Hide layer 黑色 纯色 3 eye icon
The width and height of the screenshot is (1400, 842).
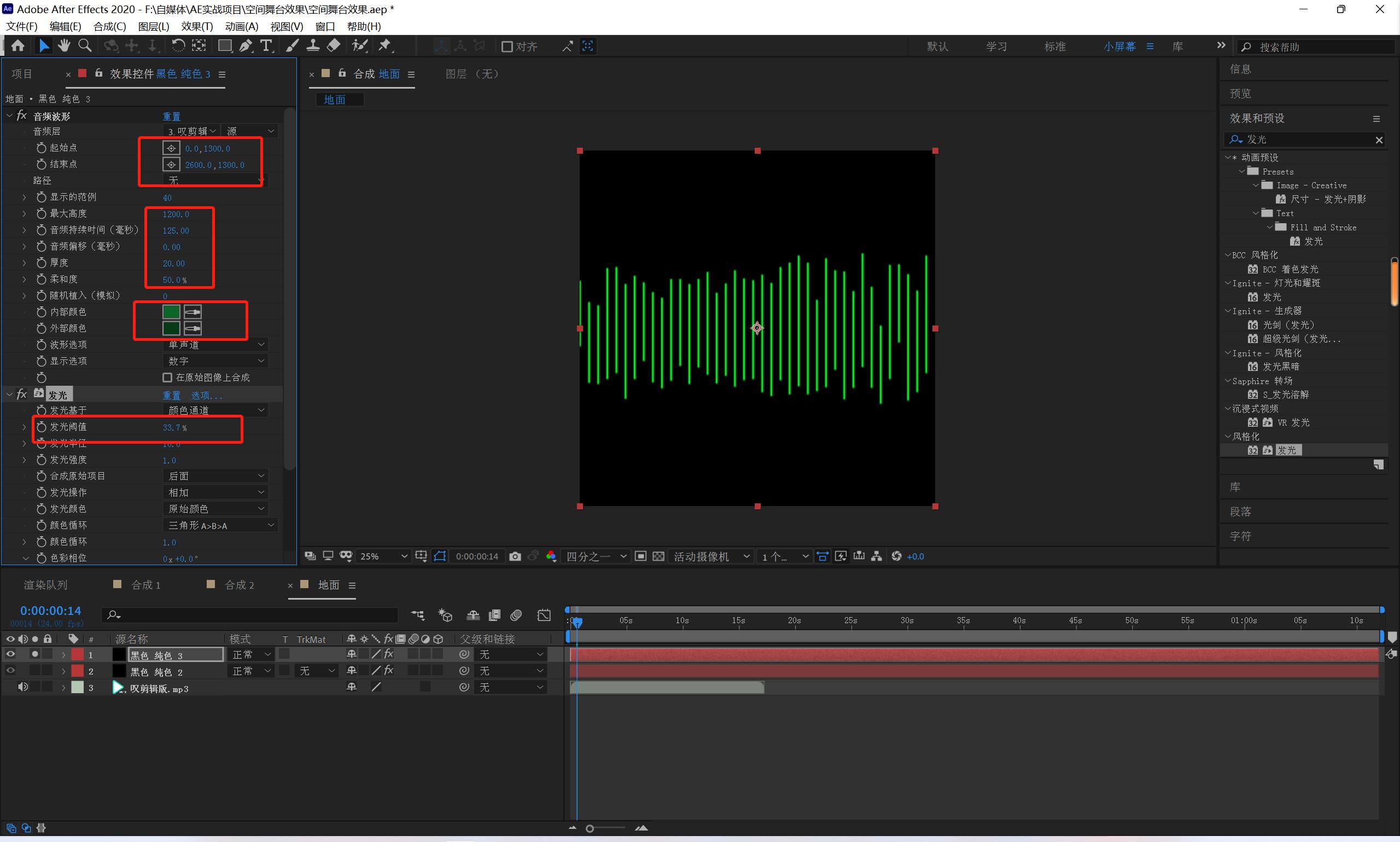(x=10, y=654)
